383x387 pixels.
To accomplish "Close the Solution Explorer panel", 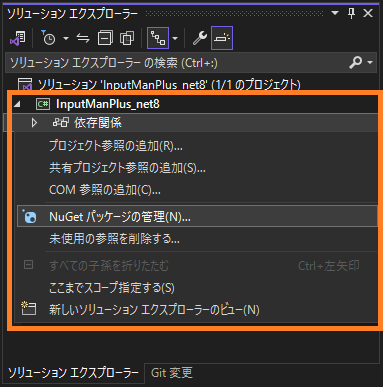I will [368, 13].
